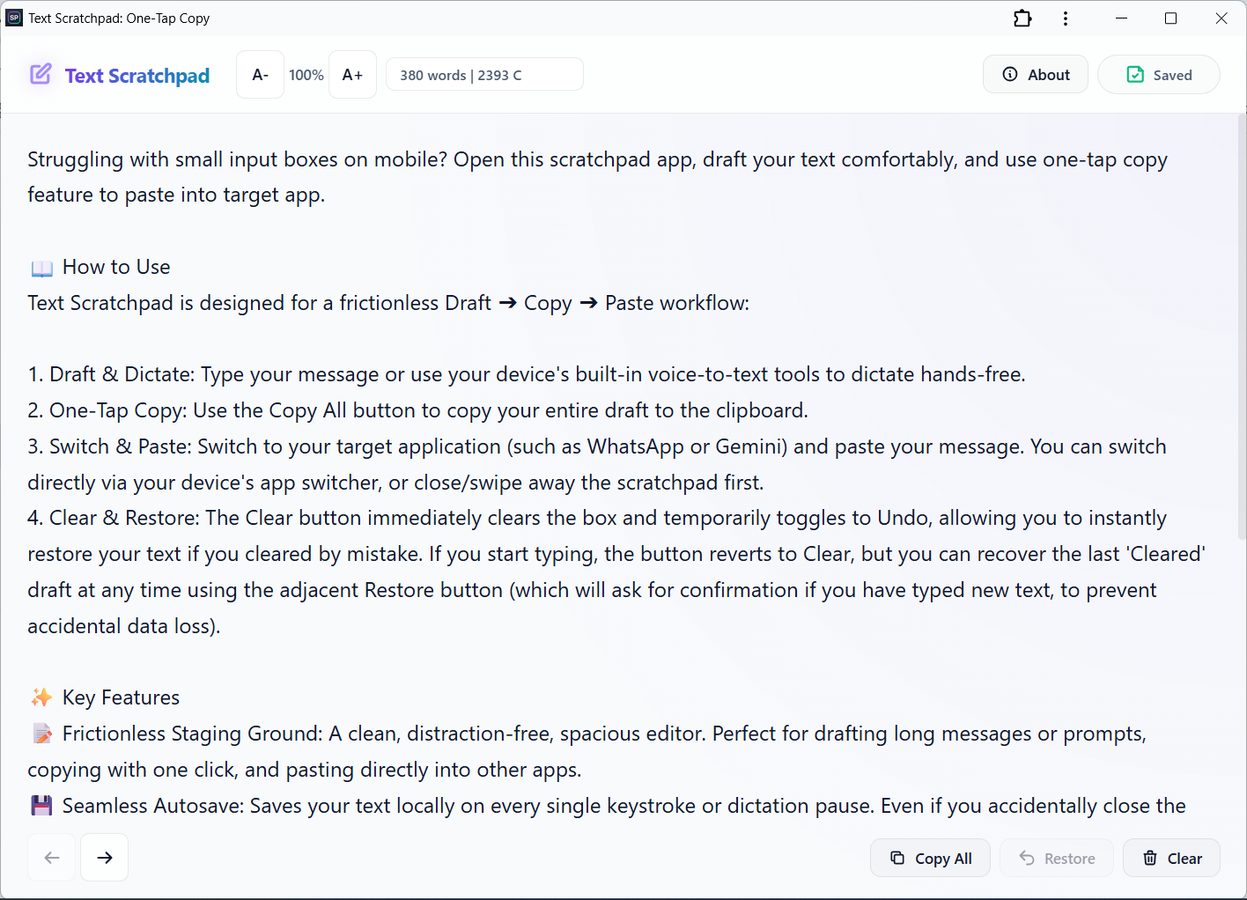Click the Text Scratchpad pencil logo icon
The image size is (1247, 900).
point(40,74)
